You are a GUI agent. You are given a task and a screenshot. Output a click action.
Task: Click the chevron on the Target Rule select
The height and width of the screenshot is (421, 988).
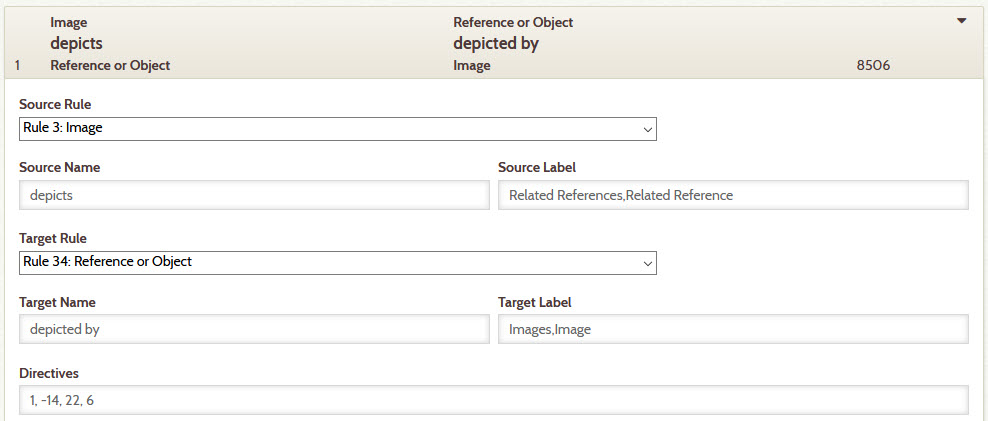646,263
